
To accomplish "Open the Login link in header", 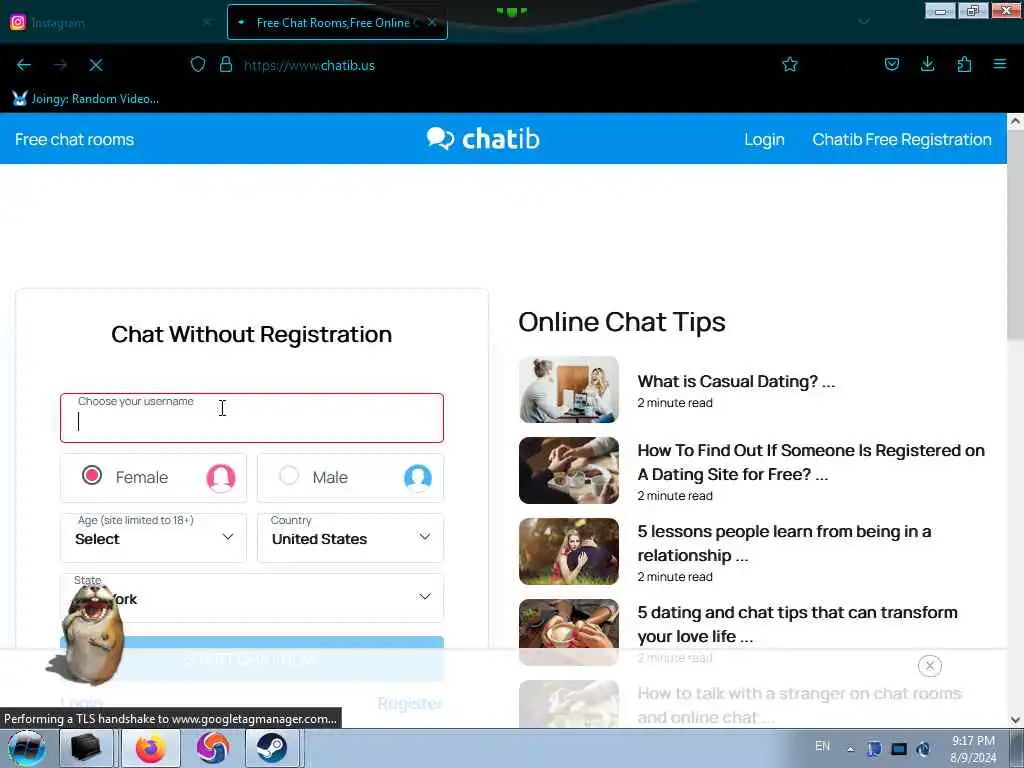I will tap(764, 139).
